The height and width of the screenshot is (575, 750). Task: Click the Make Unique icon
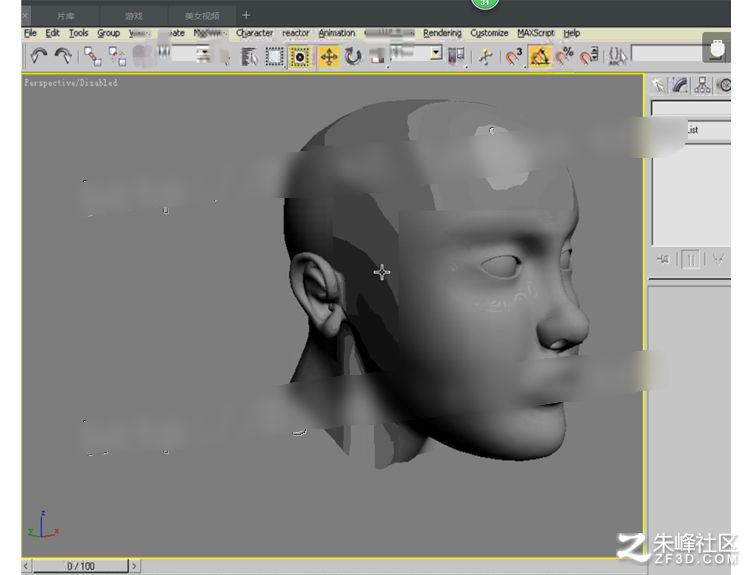(718, 259)
